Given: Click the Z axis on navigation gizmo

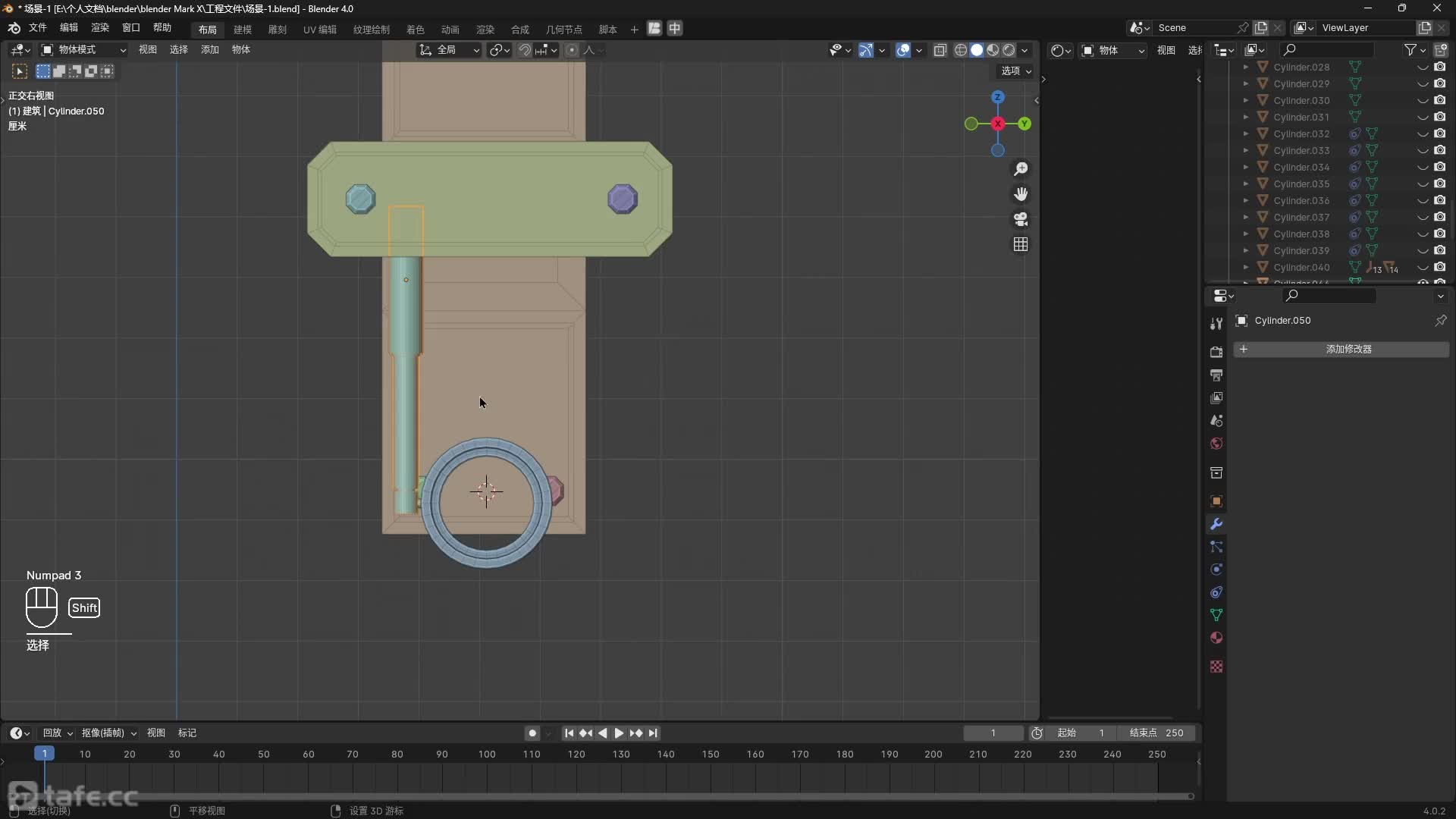Looking at the screenshot, I should [x=998, y=97].
